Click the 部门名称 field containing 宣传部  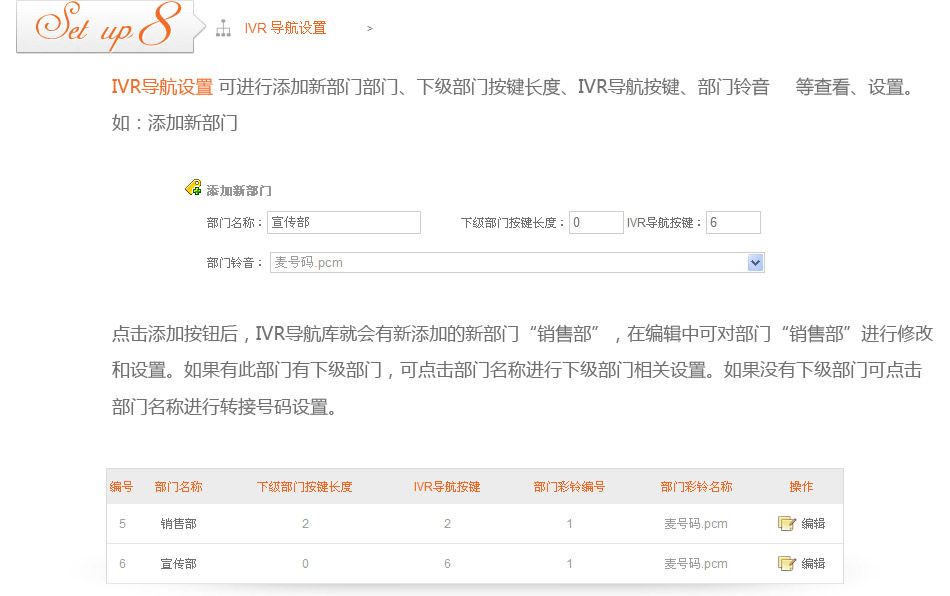(343, 223)
